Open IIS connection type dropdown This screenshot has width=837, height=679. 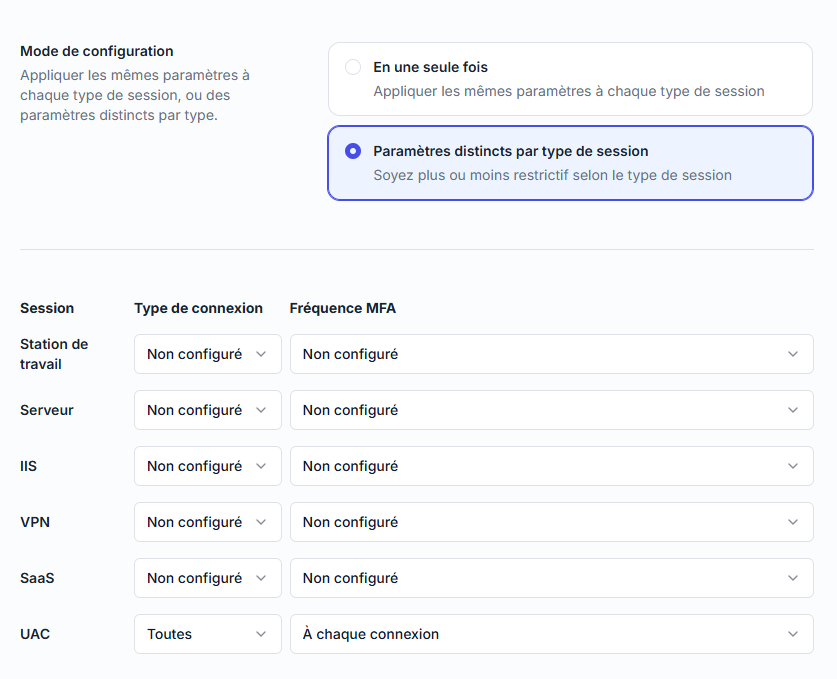[207, 466]
